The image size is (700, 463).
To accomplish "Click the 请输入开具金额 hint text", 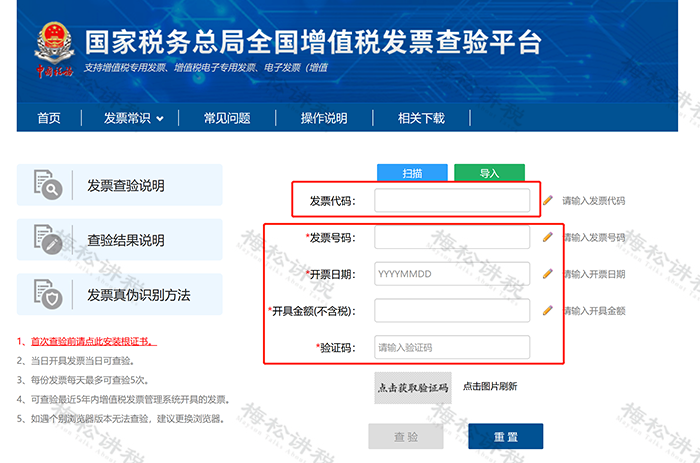I will pyautogui.click(x=594, y=311).
